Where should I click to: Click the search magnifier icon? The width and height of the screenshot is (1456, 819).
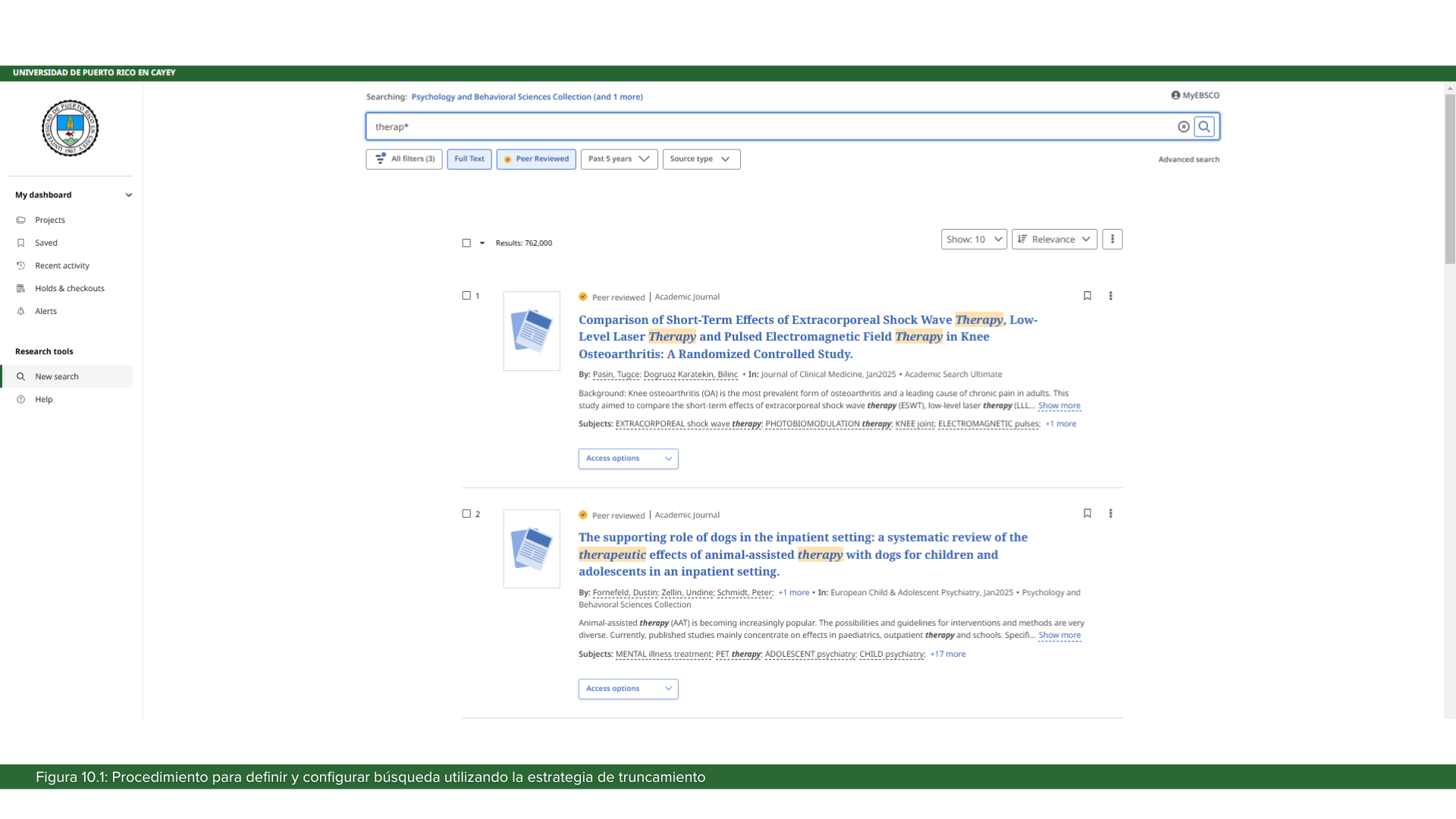coord(1205,126)
